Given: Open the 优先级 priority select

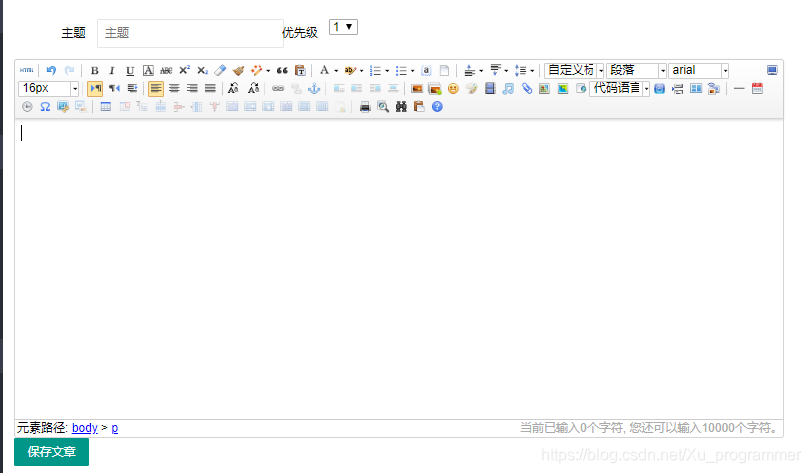Looking at the screenshot, I should (x=343, y=27).
